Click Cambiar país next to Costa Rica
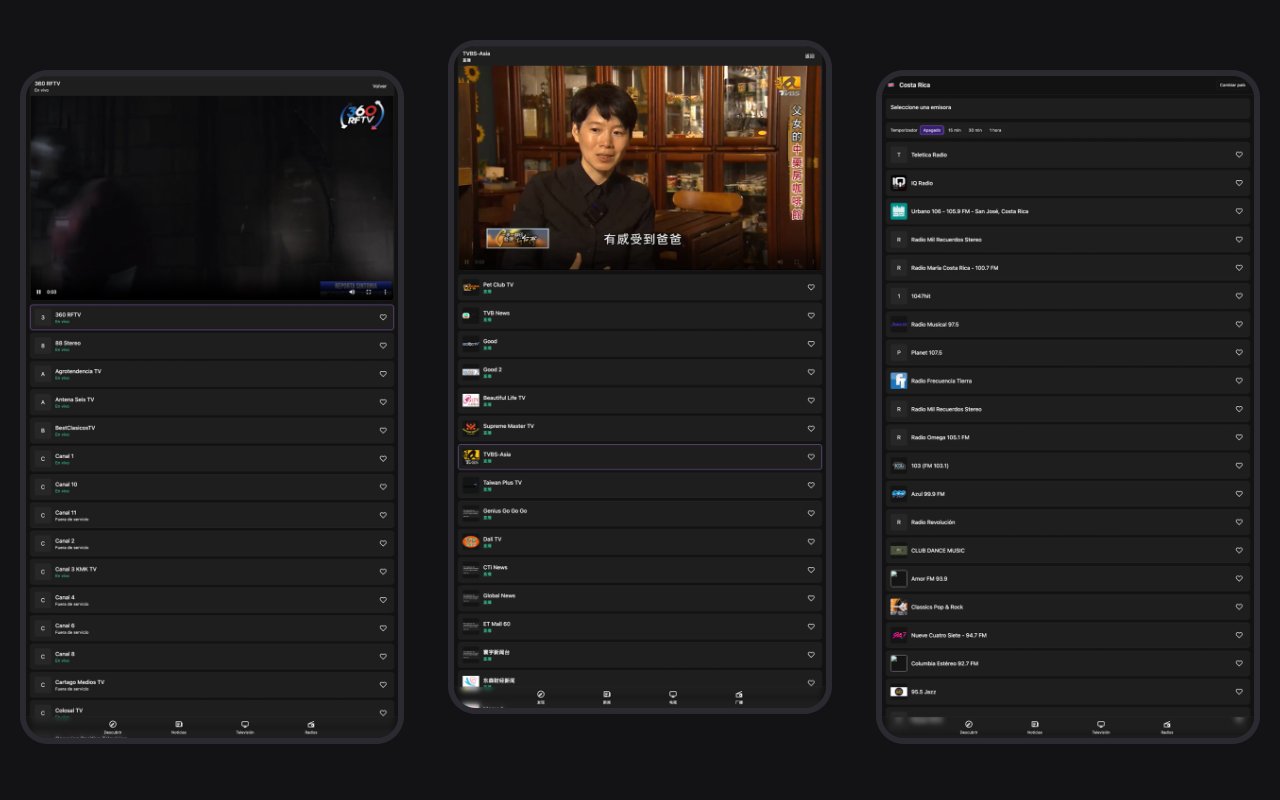The image size is (1280, 800). 1233,85
